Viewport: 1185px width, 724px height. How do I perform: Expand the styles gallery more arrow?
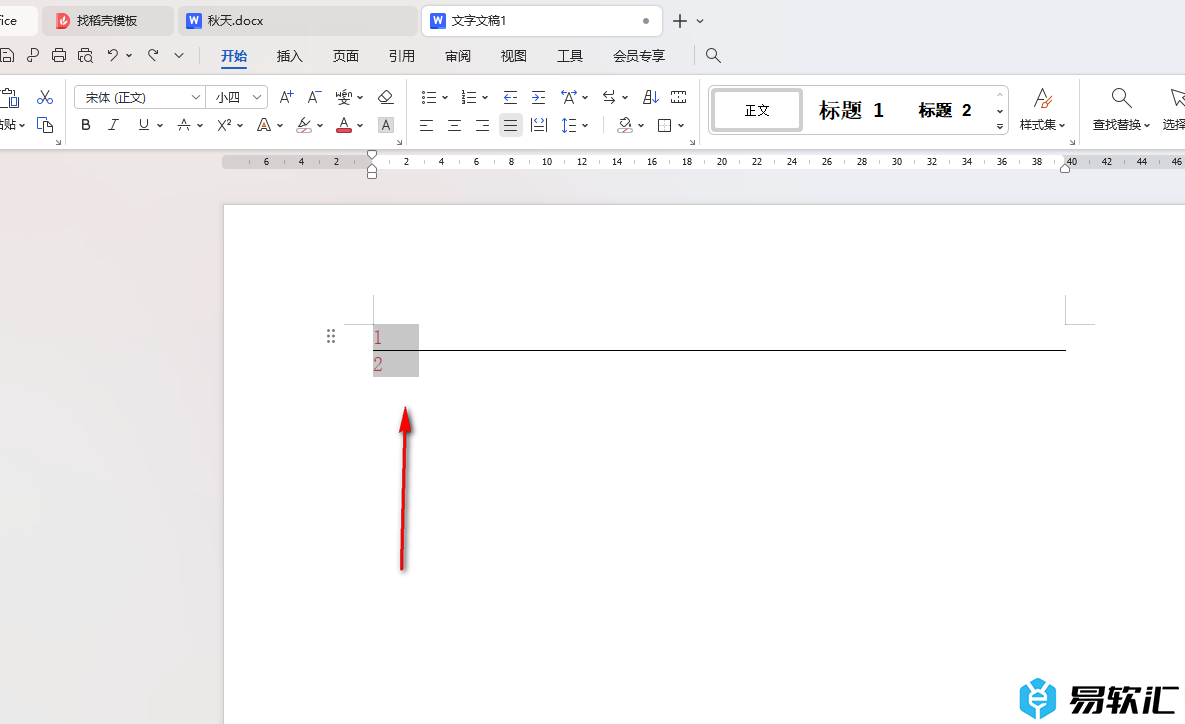click(x=1000, y=126)
